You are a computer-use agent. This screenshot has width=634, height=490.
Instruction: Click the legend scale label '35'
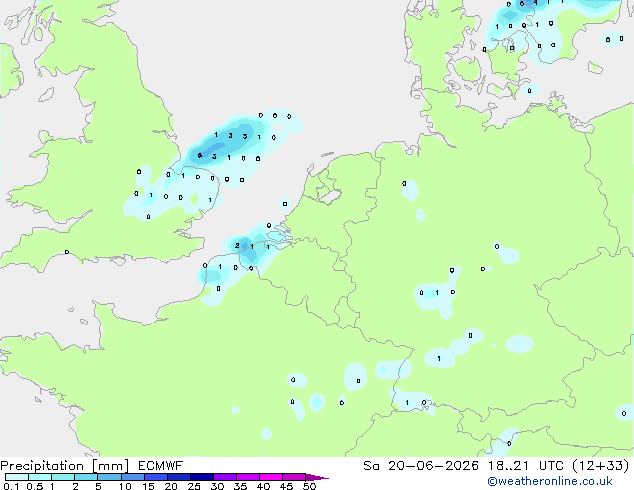[240, 486]
